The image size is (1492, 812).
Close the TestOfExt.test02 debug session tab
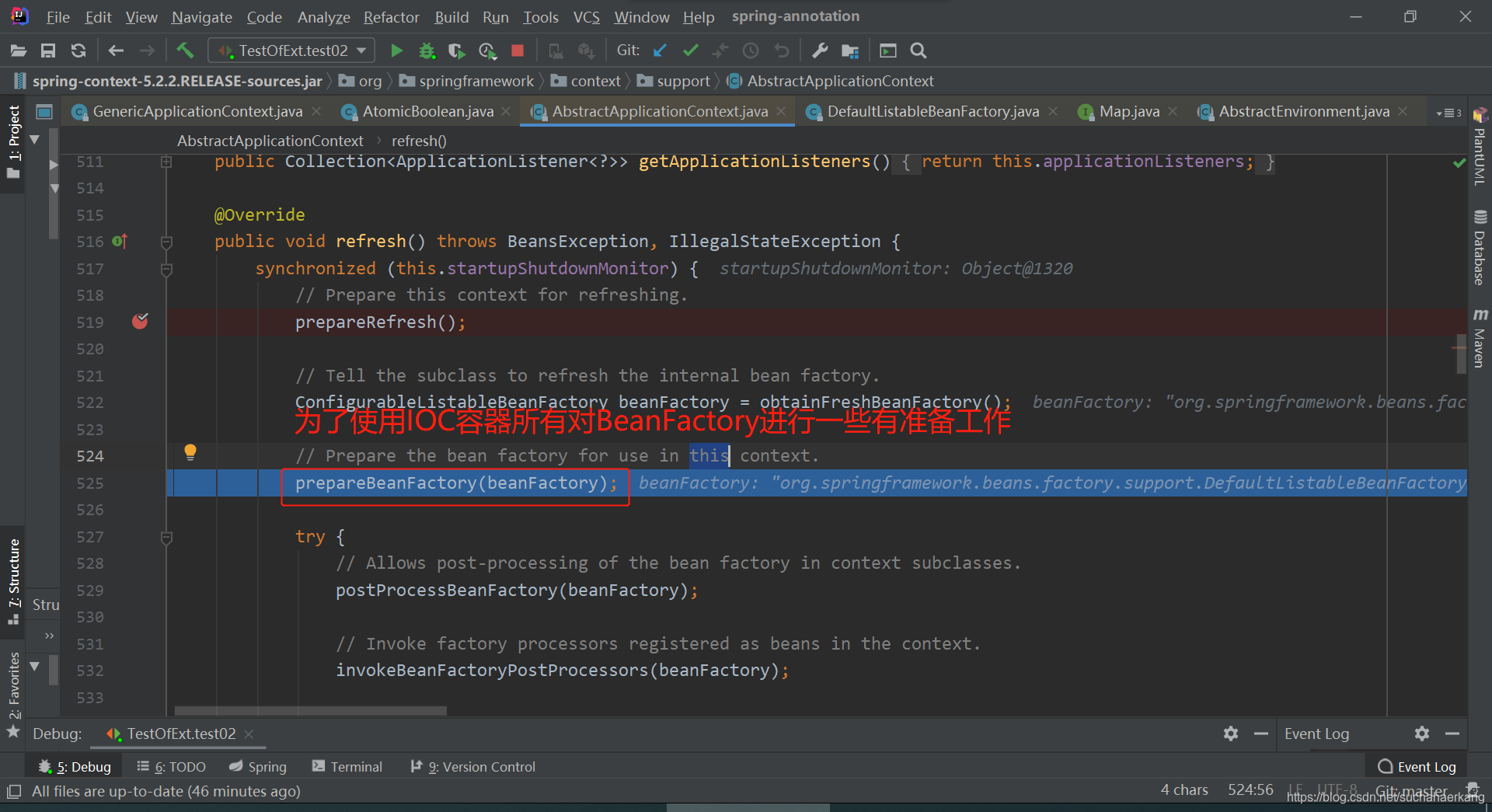coord(249,734)
